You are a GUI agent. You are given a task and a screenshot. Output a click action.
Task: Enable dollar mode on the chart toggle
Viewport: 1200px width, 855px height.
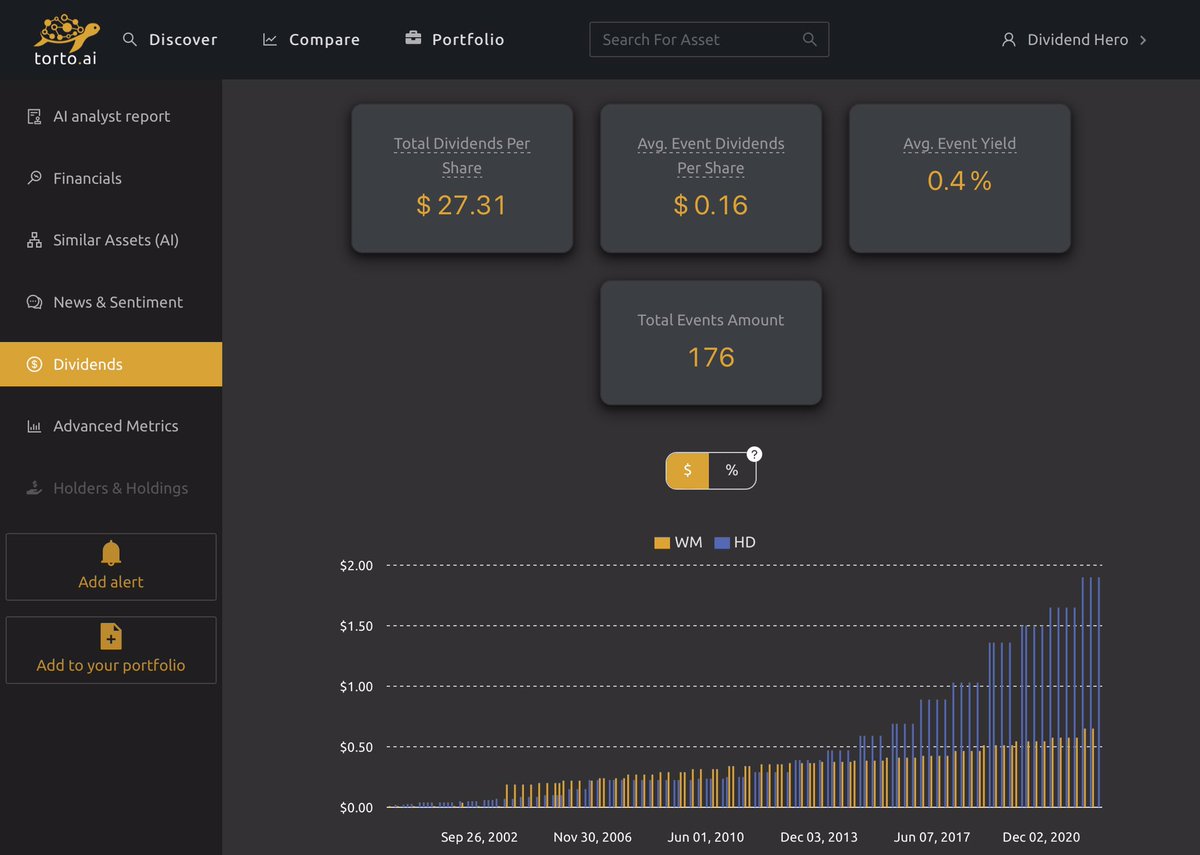pyautogui.click(x=687, y=470)
